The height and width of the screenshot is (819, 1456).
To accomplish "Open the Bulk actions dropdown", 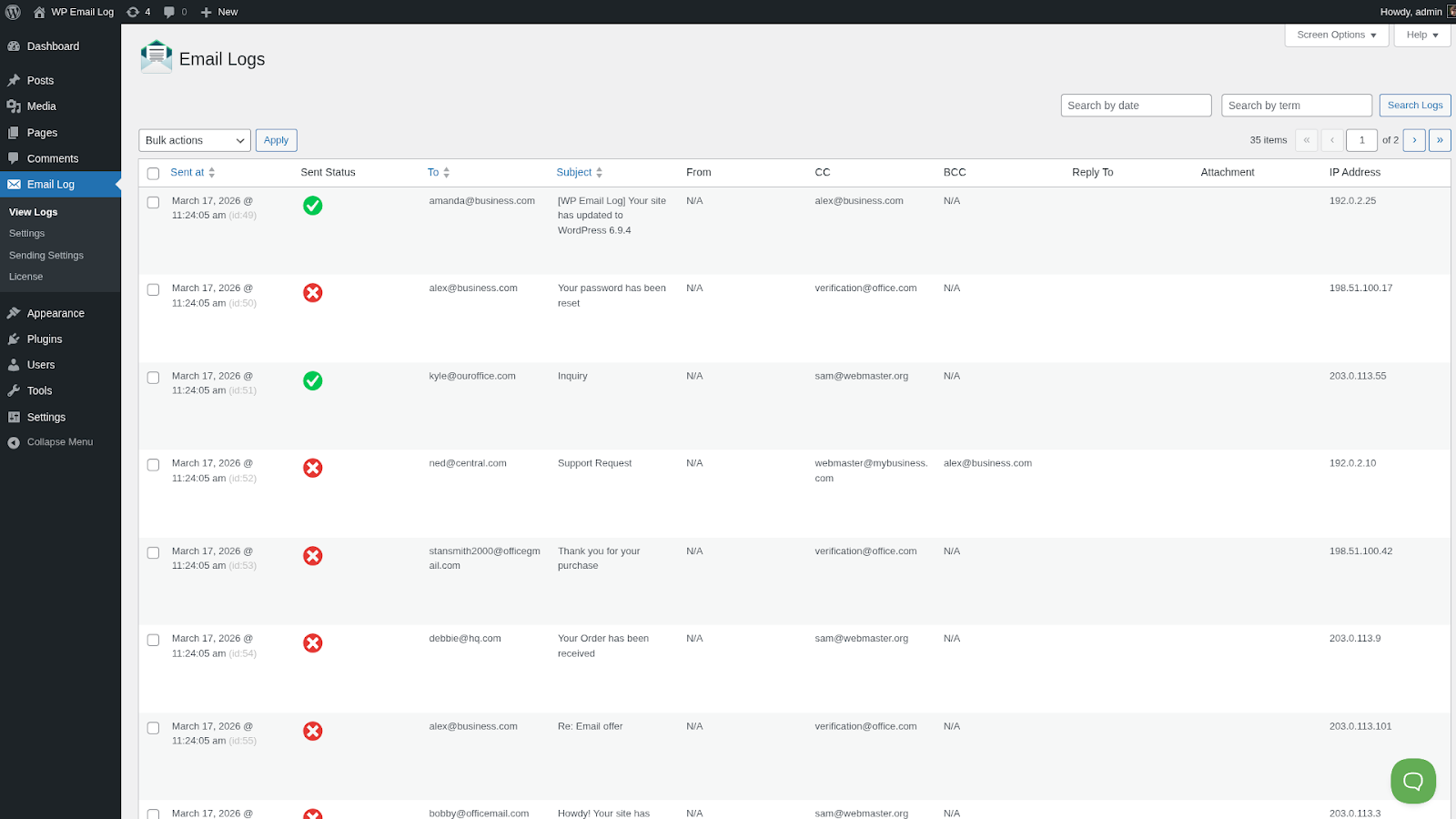I will click(194, 139).
